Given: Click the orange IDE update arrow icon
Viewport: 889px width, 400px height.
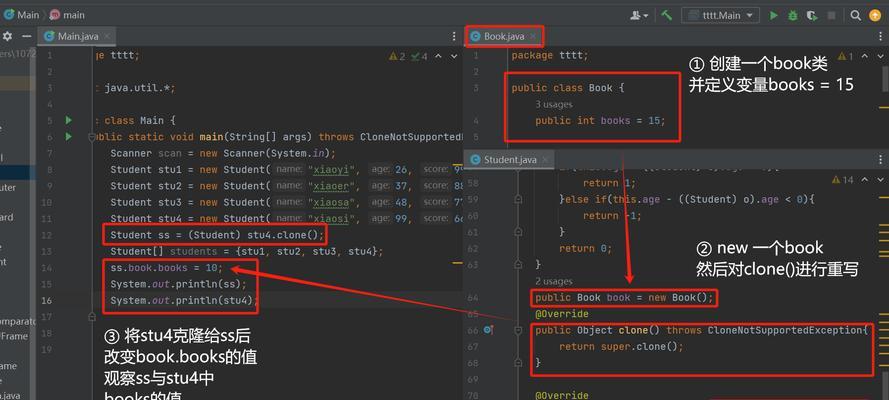Looking at the screenshot, I should [875, 15].
